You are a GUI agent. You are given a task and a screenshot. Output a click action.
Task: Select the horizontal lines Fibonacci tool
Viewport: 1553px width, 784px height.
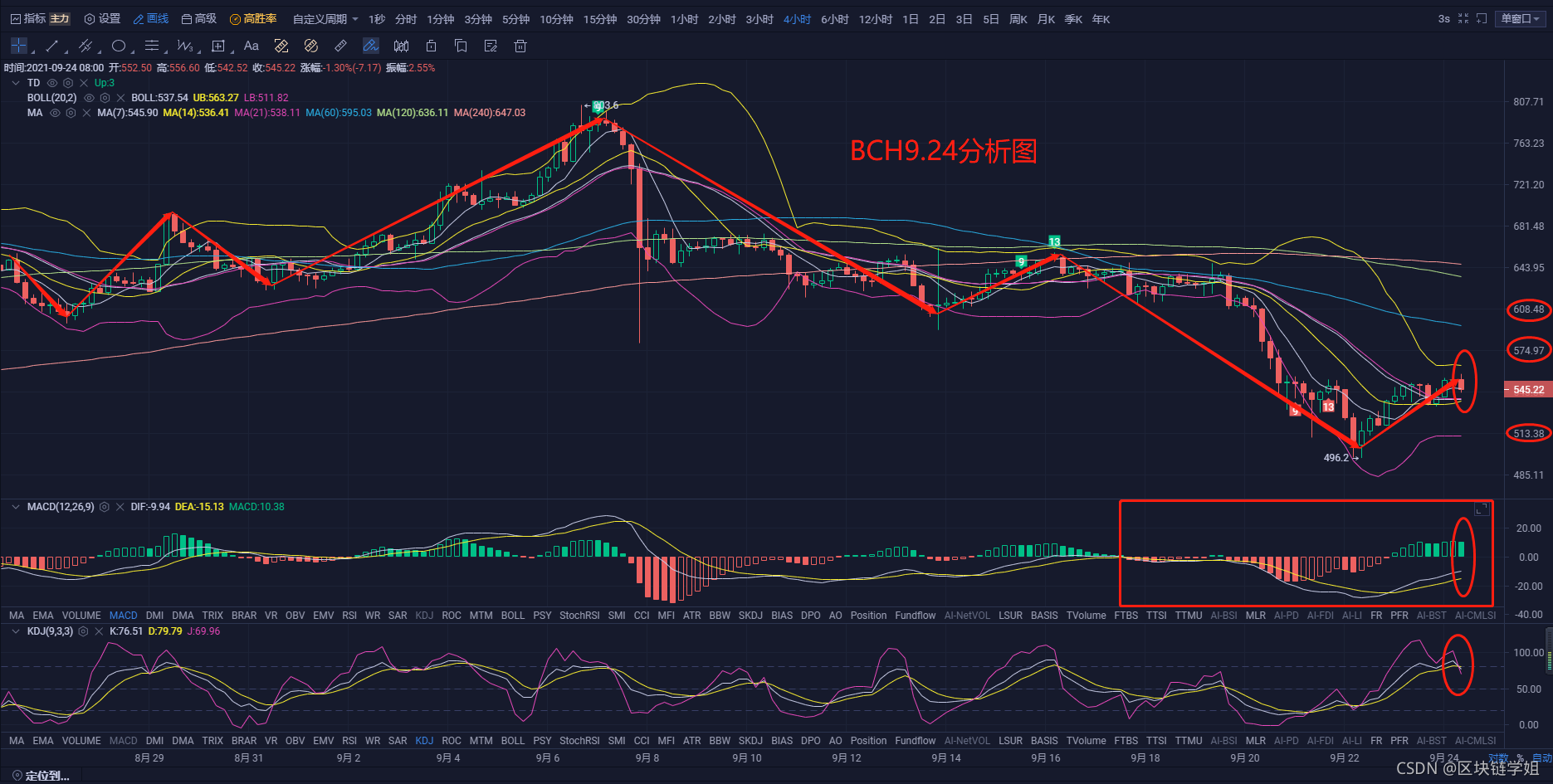[x=152, y=46]
